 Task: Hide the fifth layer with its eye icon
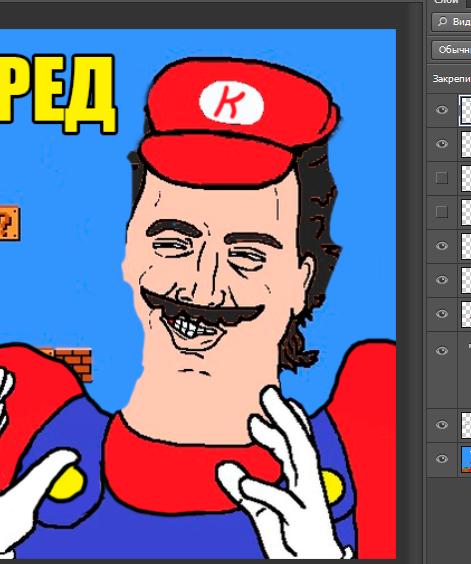coord(442,246)
